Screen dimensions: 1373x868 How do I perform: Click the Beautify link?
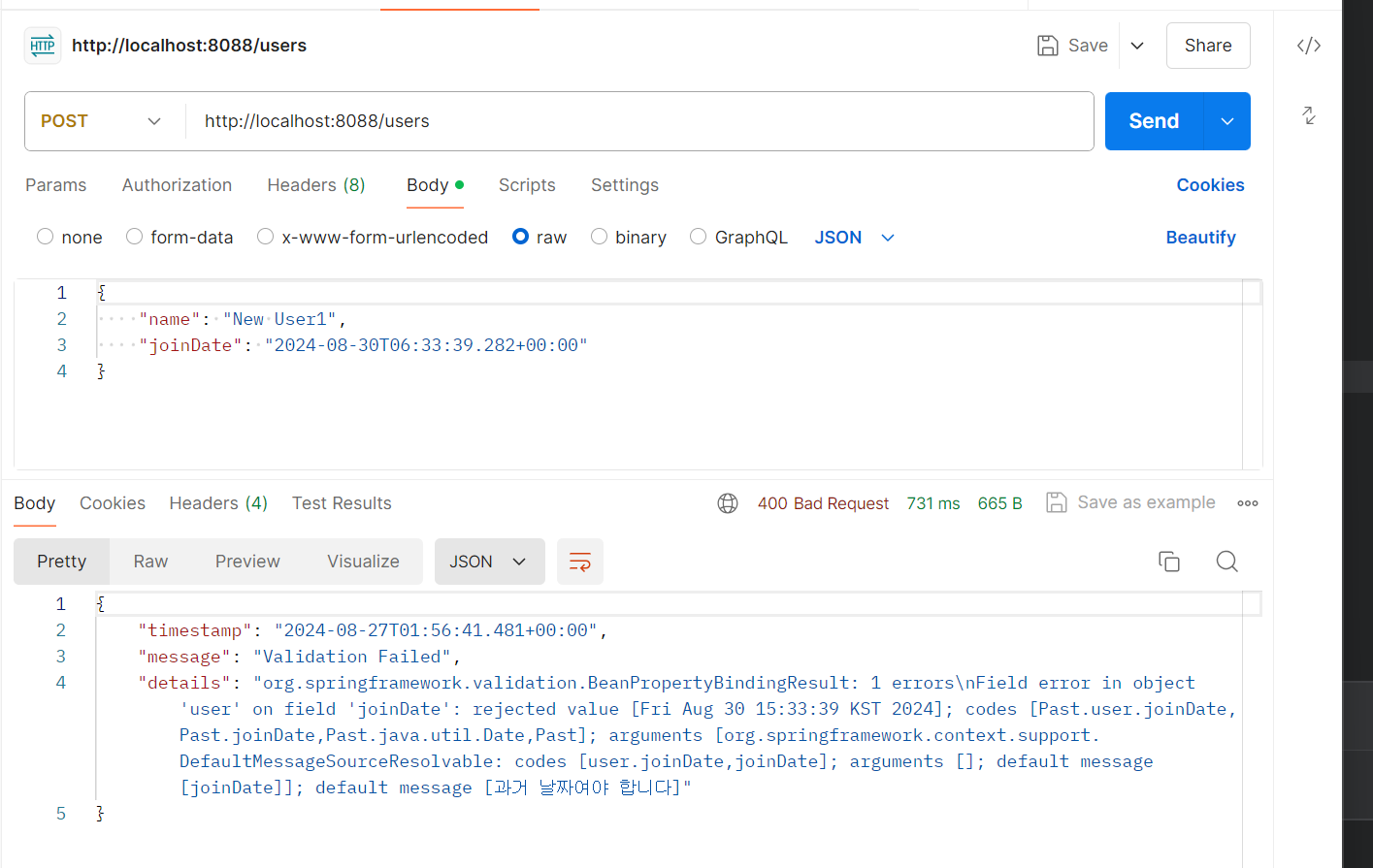1200,238
